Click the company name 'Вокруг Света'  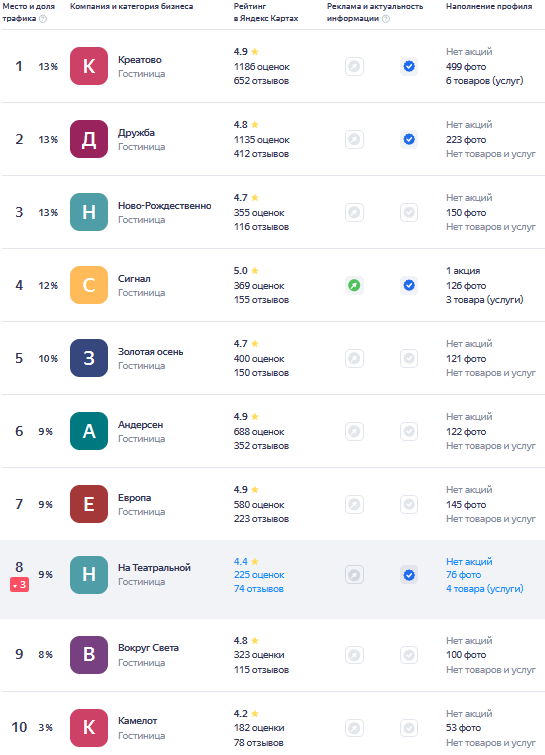[x=148, y=648]
